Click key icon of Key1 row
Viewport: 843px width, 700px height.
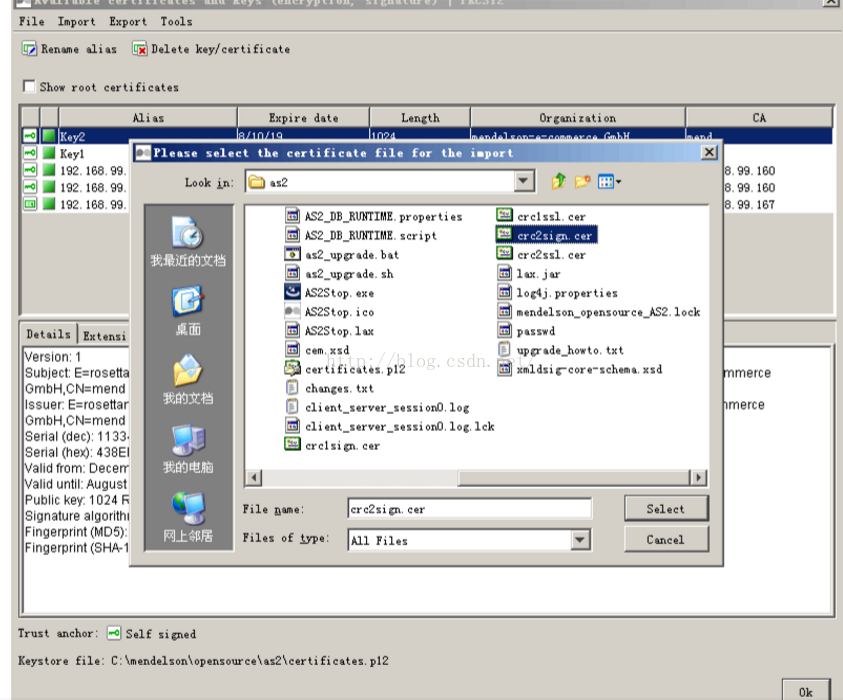[30, 153]
